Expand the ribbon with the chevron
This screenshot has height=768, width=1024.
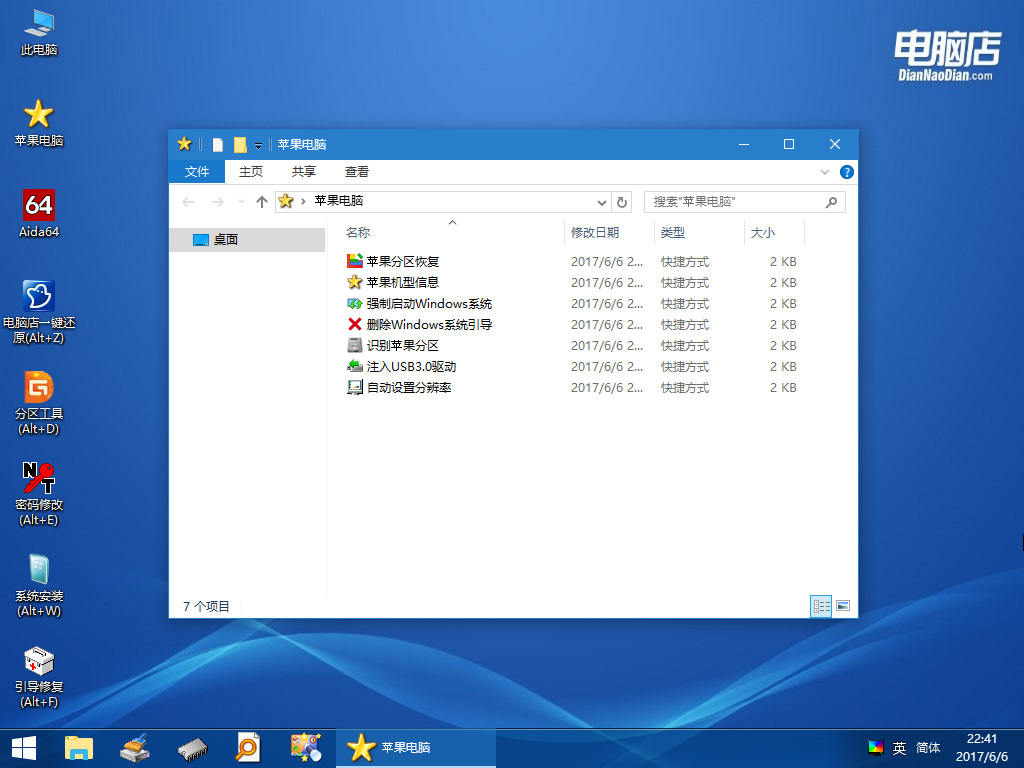824,172
